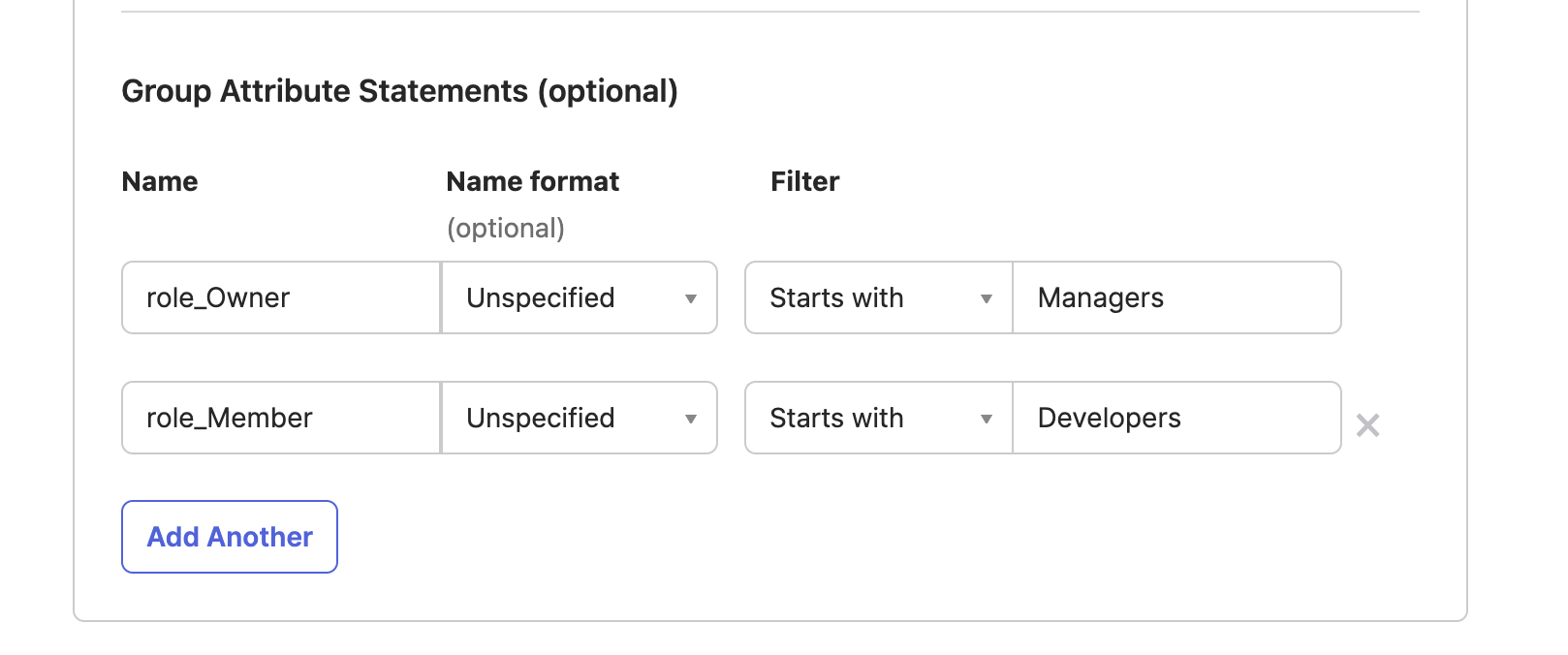Remove the role_Member attribute statement row
1568x655 pixels.
coord(1367,425)
